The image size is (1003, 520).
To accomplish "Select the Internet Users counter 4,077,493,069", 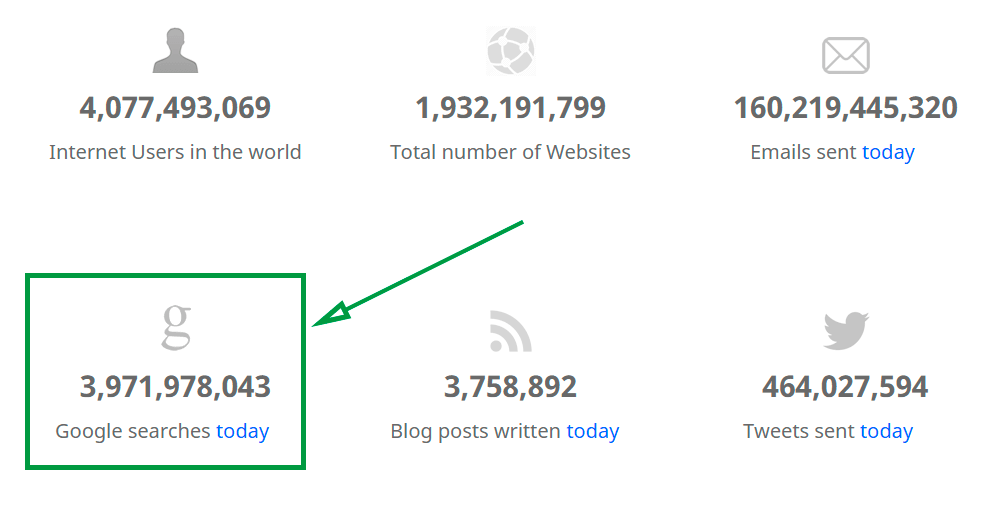I will click(x=175, y=107).
